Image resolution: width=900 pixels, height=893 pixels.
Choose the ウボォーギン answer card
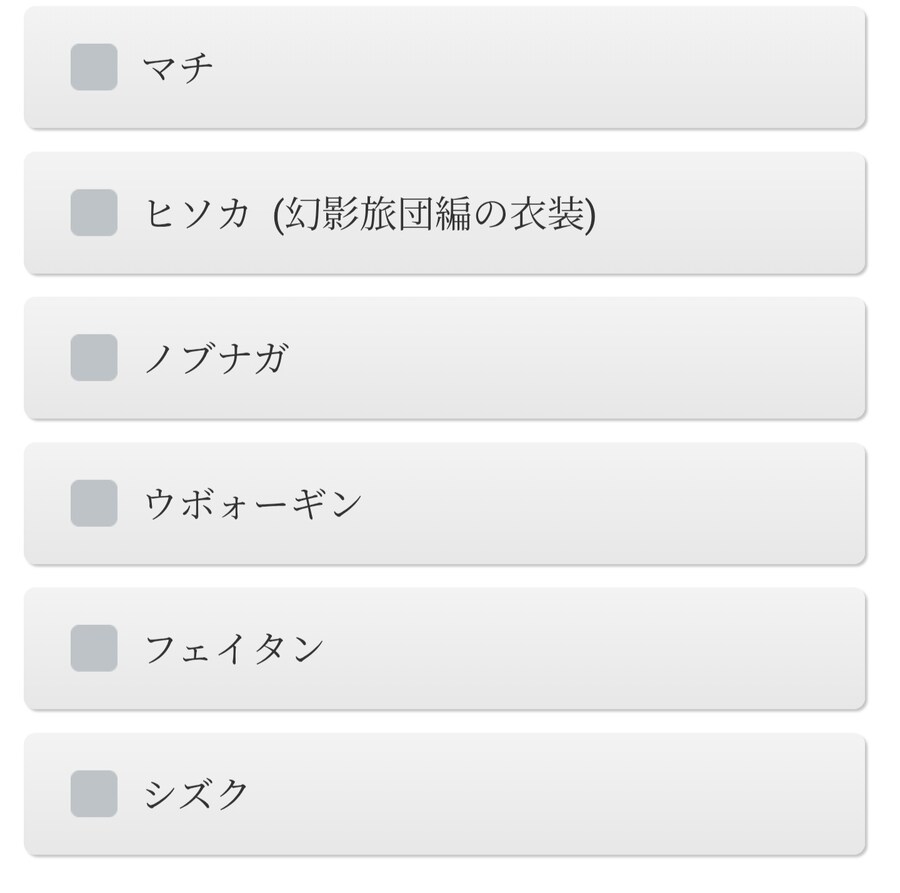(x=600, y=504)
